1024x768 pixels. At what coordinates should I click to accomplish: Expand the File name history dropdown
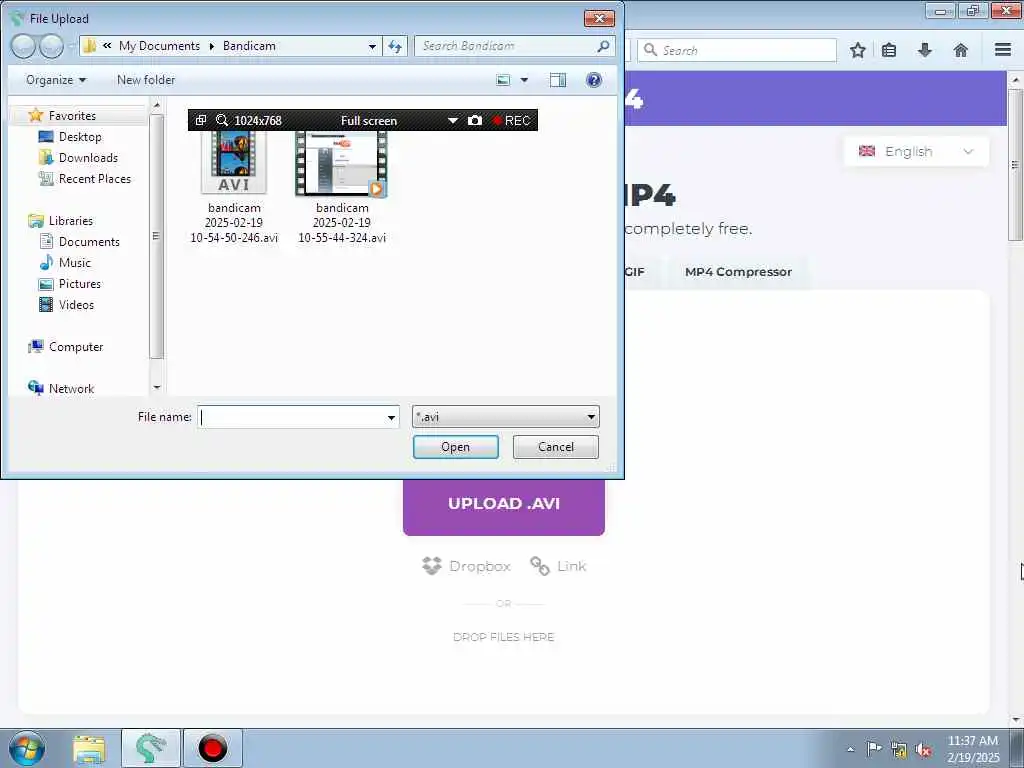[x=391, y=417]
